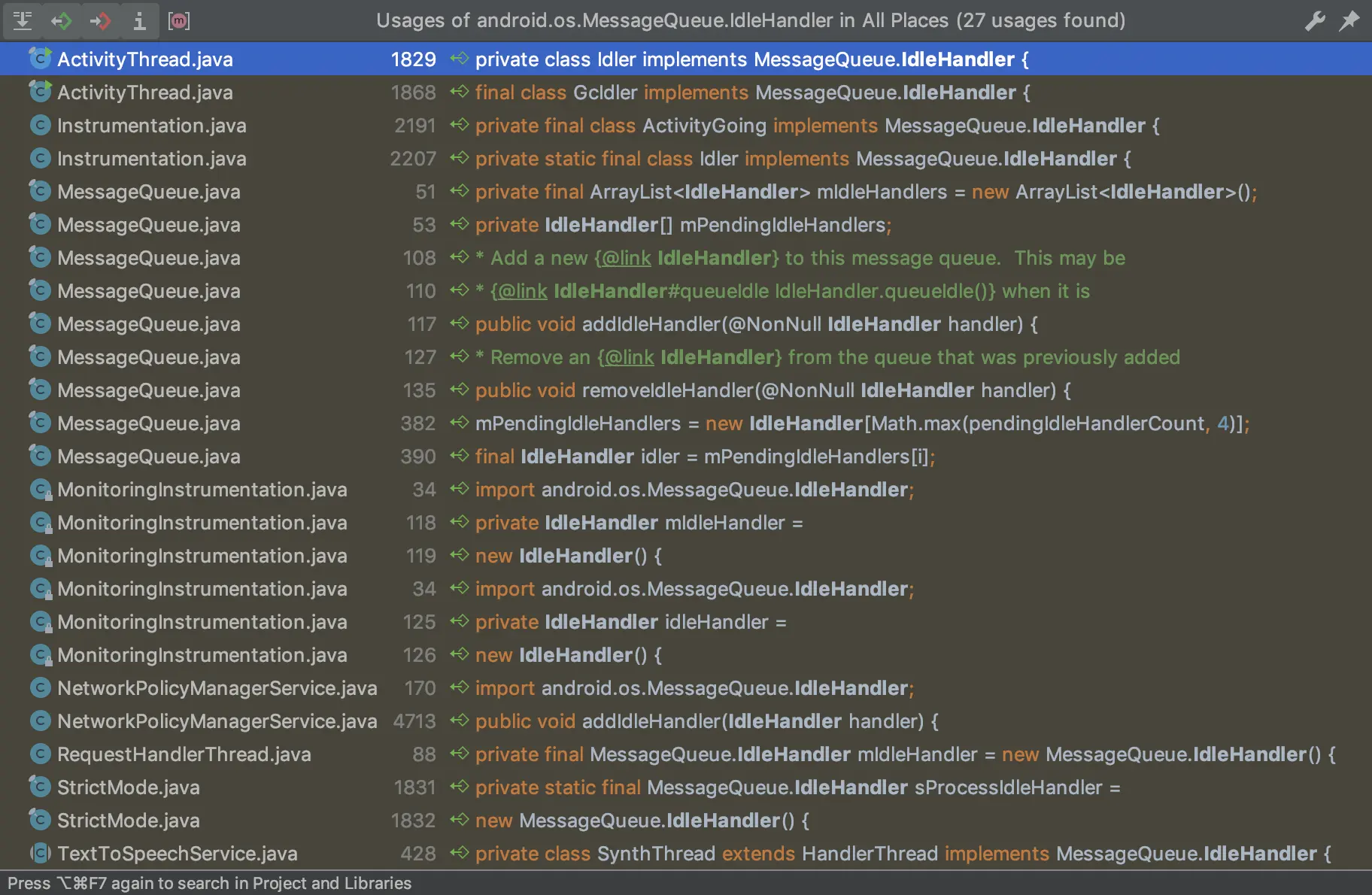Image resolution: width=1372 pixels, height=895 pixels.
Task: Click line number 2191
Action: point(414,125)
